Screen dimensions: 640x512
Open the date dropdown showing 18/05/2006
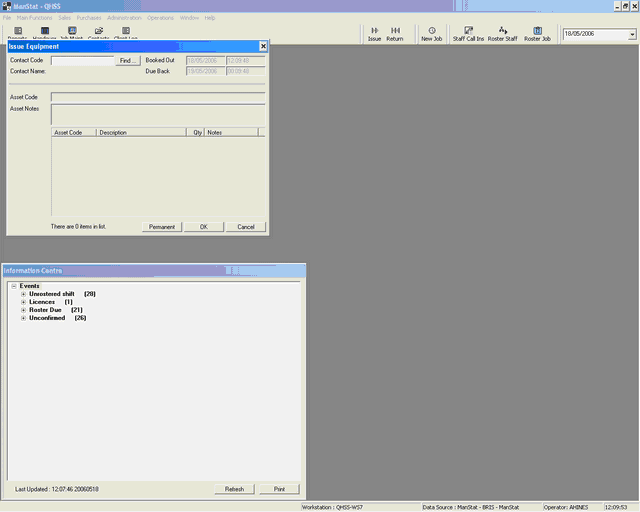(632, 34)
